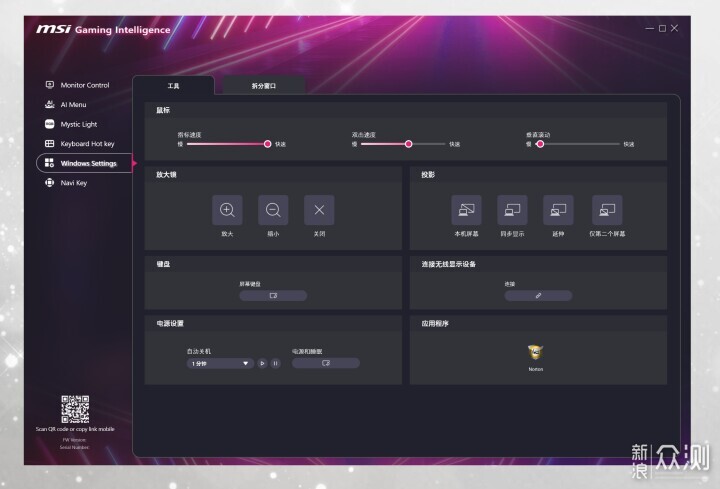Click the Mystic Light sidebar icon
This screenshot has height=489, width=720.
tap(50, 124)
